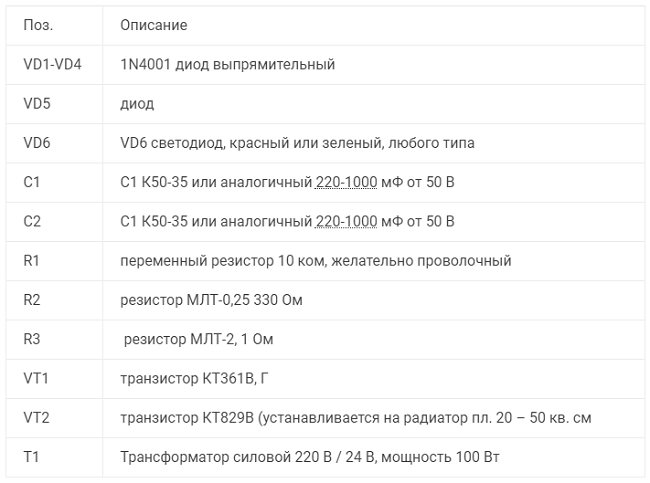Screen dimensions: 650x483
Task: Select the R2 position cell
Action: click(30, 300)
